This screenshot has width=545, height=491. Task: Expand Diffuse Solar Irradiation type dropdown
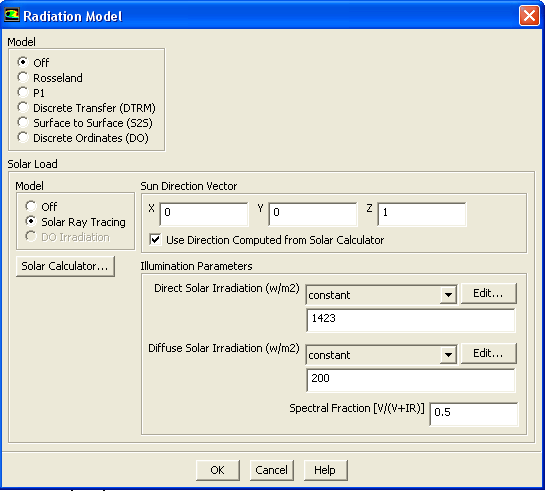point(448,355)
